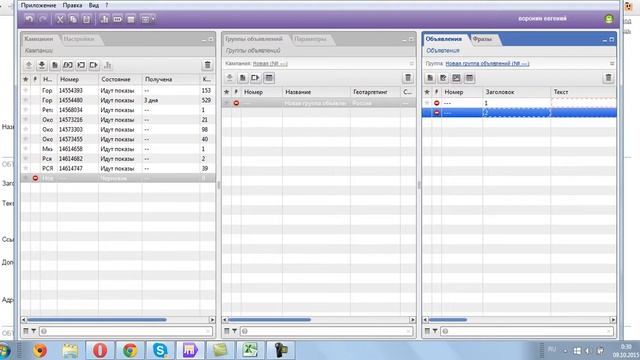
Task: Click ad groups panel horizontal scrollbar
Action: pyautogui.click(x=269, y=320)
